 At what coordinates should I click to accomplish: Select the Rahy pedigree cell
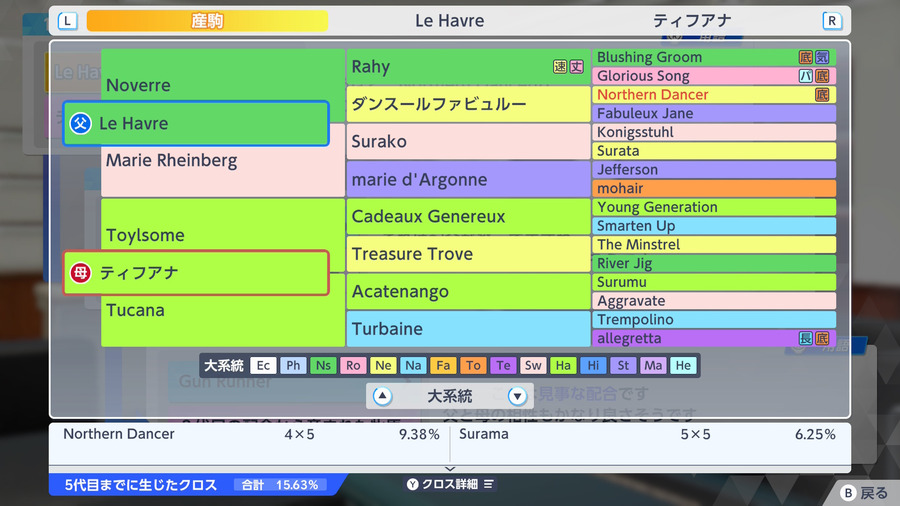[x=468, y=67]
